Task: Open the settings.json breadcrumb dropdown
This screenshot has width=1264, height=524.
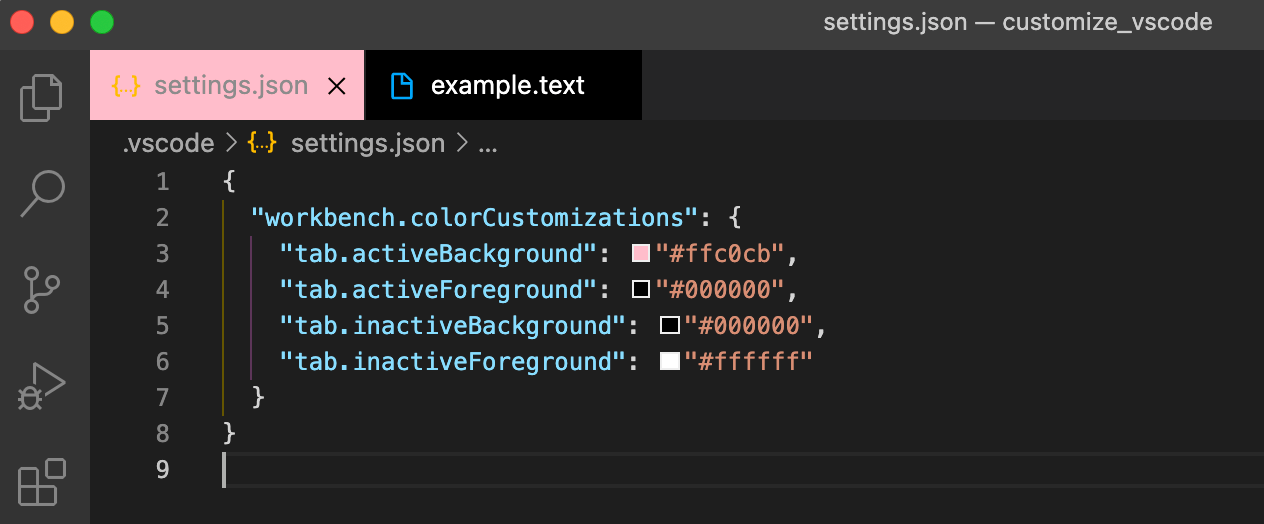Action: coord(367,143)
